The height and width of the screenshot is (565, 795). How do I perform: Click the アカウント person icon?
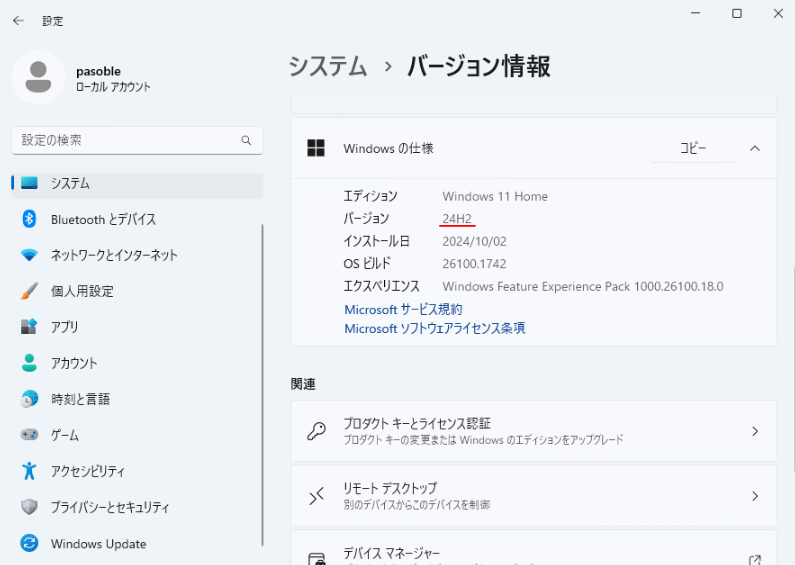[30, 363]
